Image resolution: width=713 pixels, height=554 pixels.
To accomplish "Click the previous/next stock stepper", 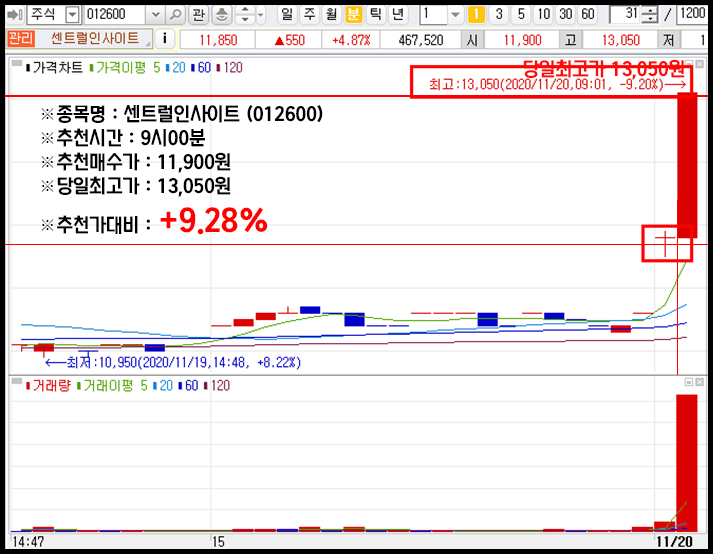I will (245, 15).
